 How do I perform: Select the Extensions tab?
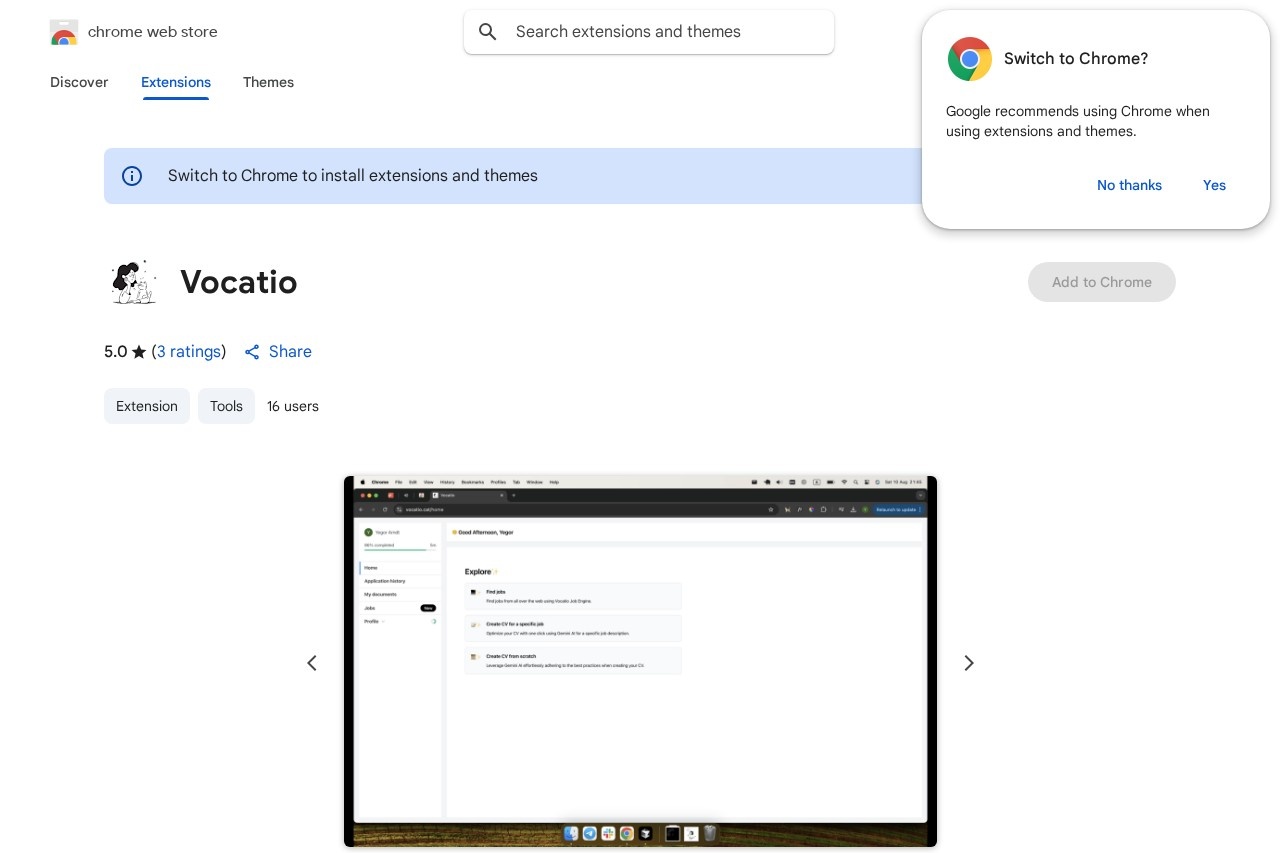point(176,83)
